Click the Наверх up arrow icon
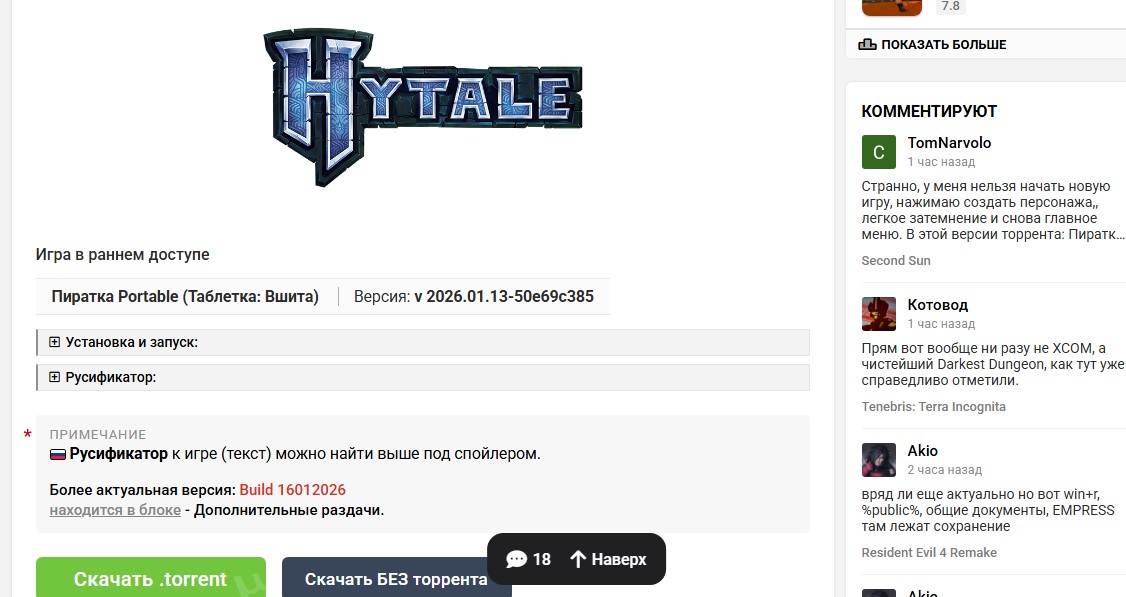 point(578,559)
